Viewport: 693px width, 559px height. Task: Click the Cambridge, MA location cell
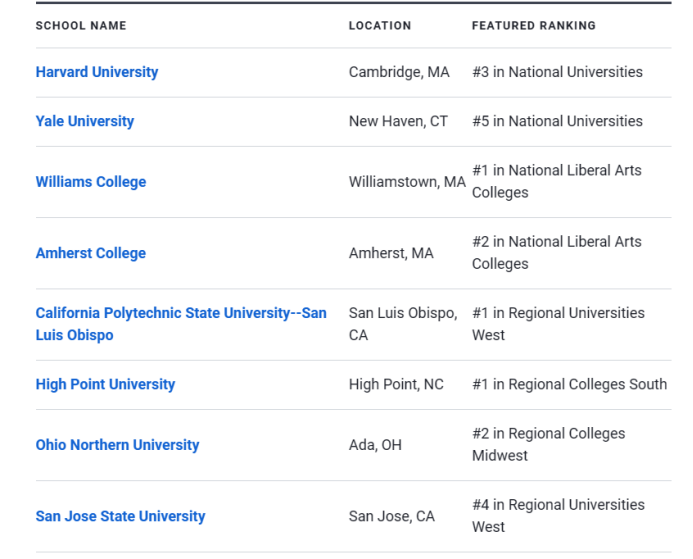399,72
